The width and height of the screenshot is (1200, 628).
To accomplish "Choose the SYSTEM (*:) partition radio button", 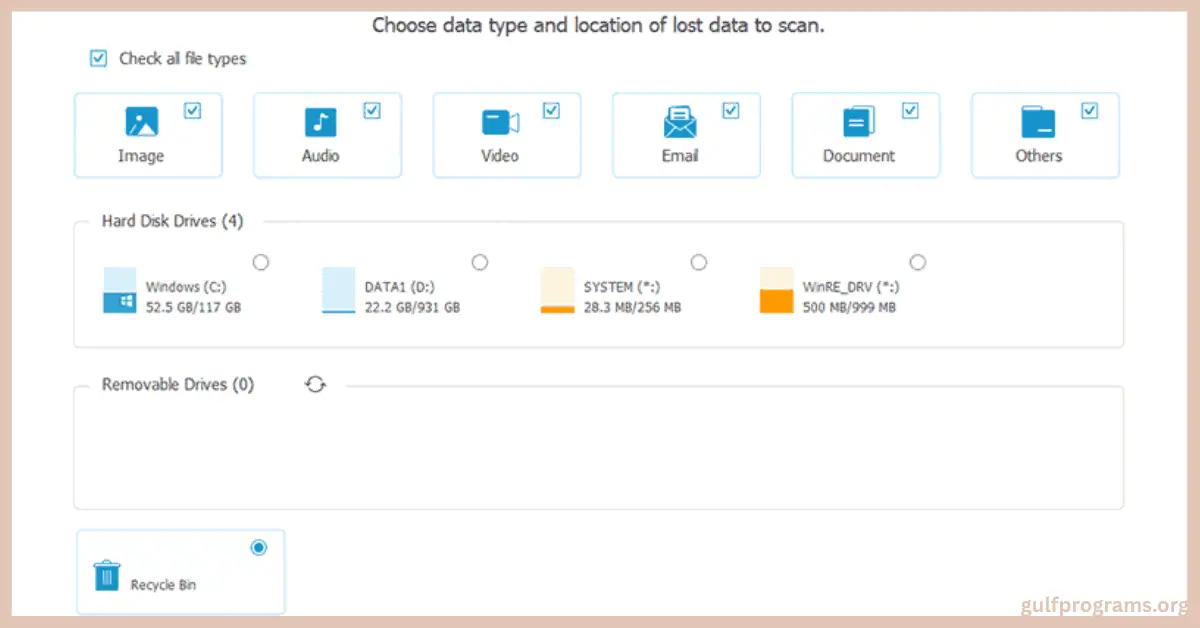I will (x=699, y=262).
